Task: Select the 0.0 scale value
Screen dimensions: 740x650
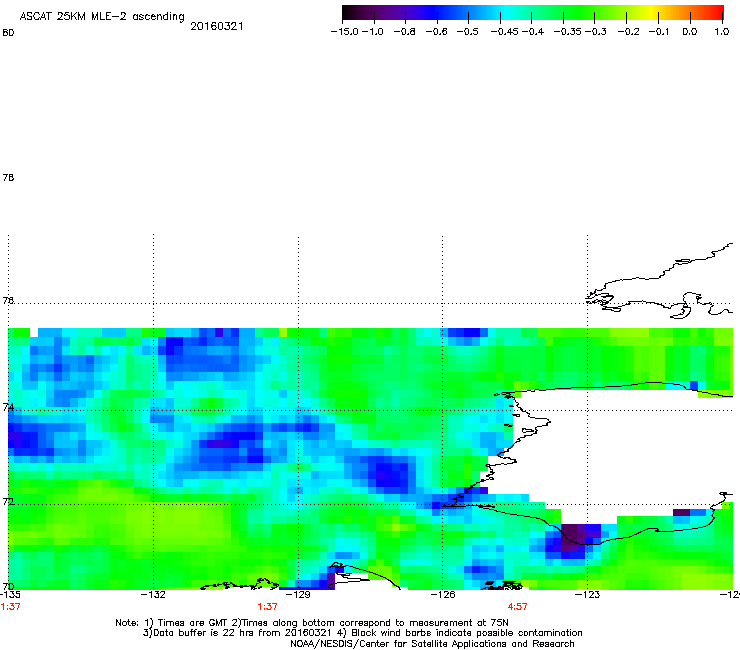Action: (x=690, y=32)
